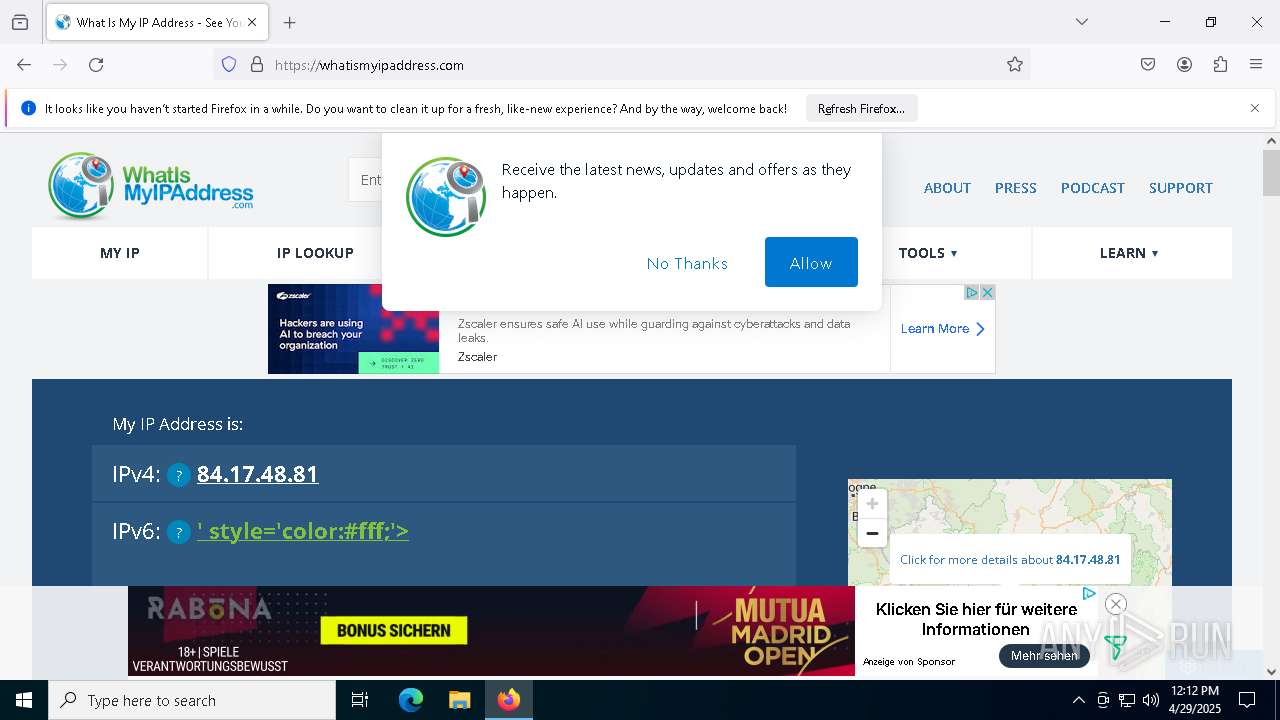Show site security padlock info

[257, 64]
